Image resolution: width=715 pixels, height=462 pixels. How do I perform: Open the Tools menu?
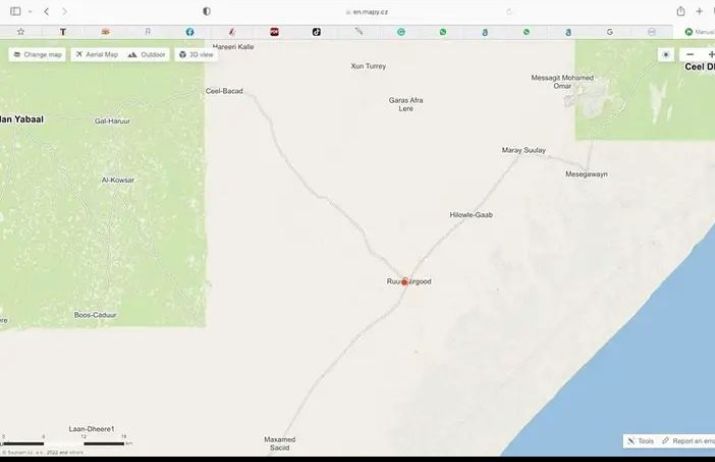click(x=641, y=441)
